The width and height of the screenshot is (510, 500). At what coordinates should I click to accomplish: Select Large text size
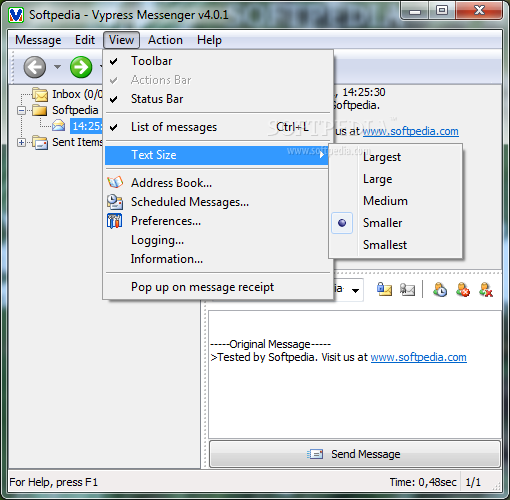point(395,179)
